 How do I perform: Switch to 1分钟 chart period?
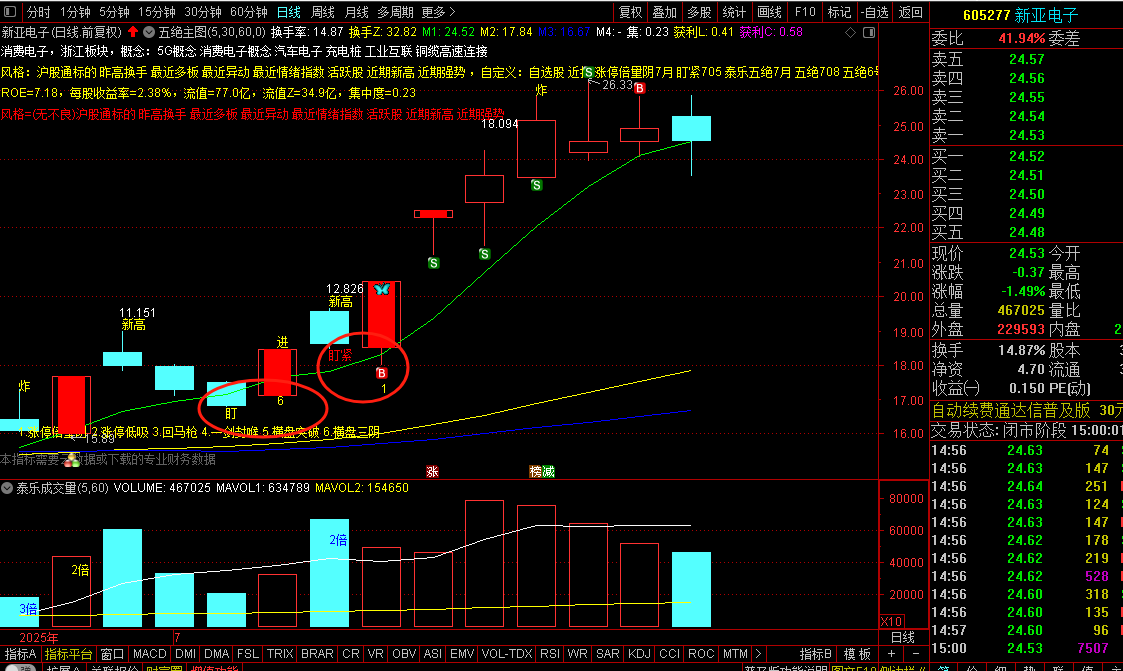pos(75,12)
